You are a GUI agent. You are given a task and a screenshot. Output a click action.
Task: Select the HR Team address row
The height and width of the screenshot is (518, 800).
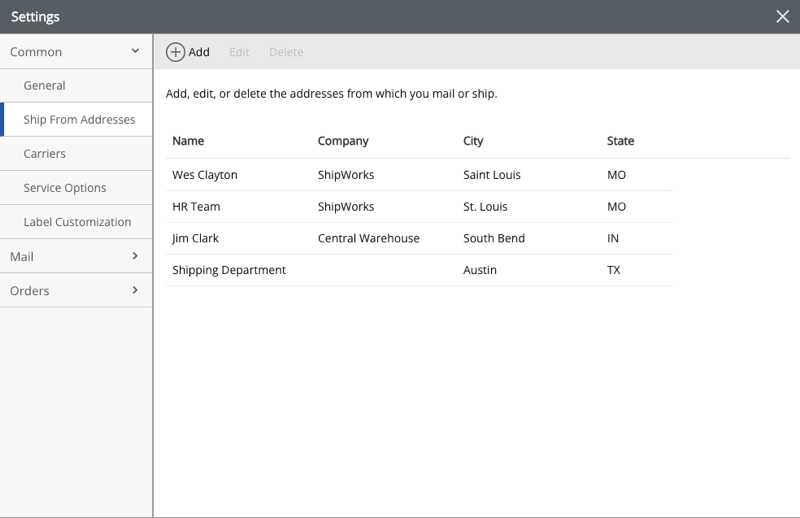coord(419,207)
